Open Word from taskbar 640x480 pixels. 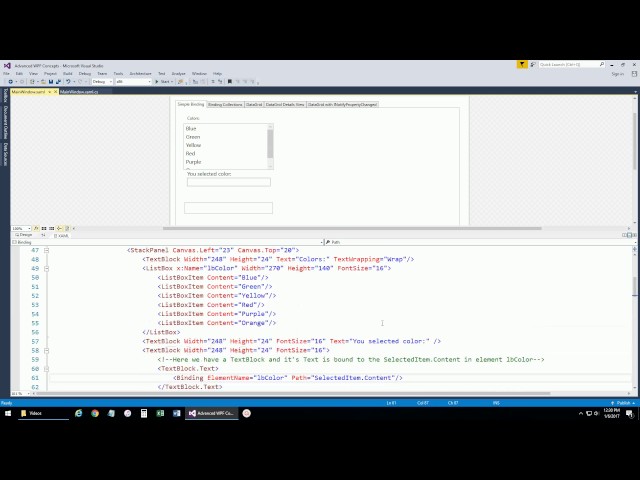click(177, 413)
